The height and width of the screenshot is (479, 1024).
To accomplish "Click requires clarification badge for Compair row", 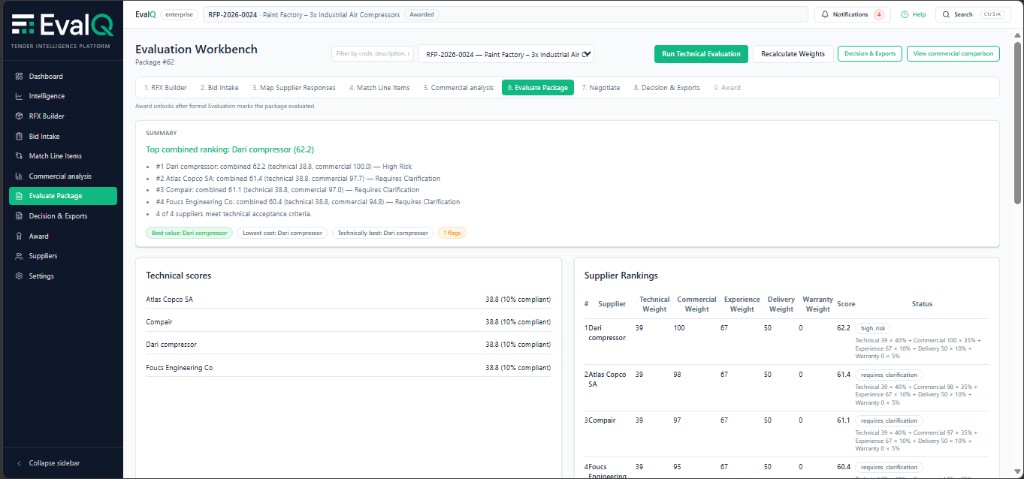I will [x=889, y=421].
